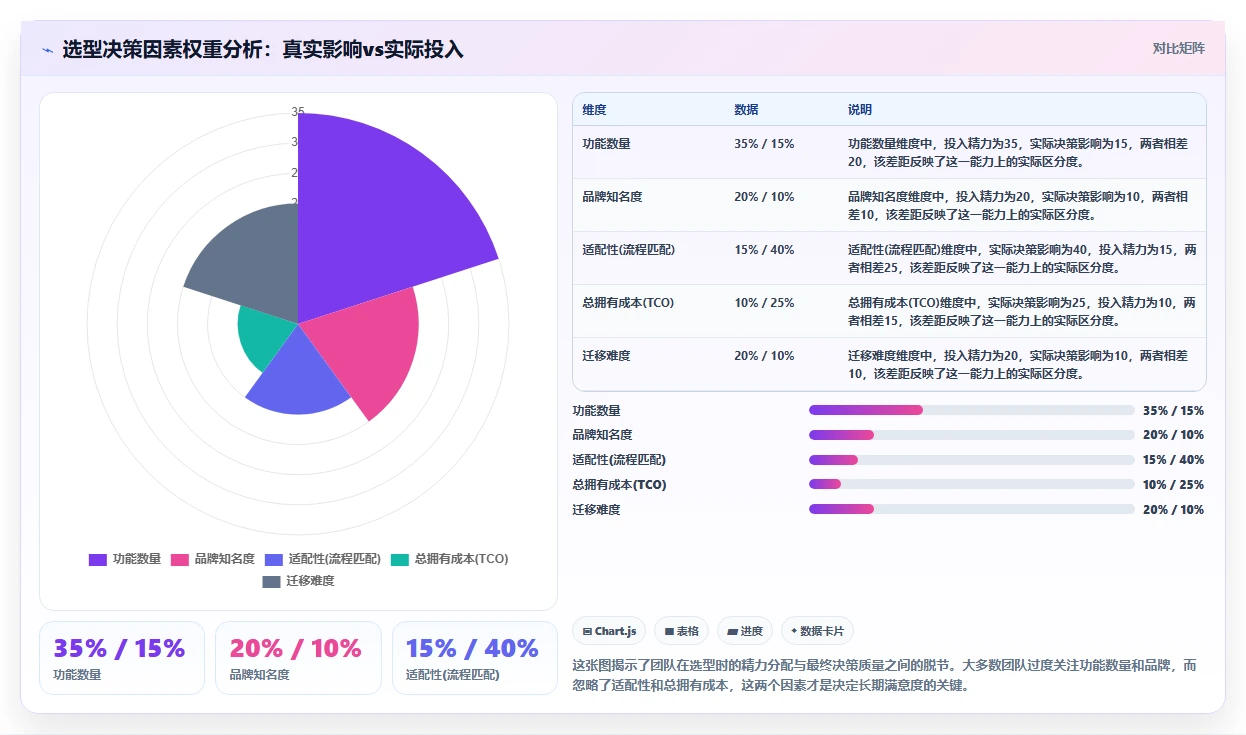Click the summary paragraph below the tags

pos(884,676)
